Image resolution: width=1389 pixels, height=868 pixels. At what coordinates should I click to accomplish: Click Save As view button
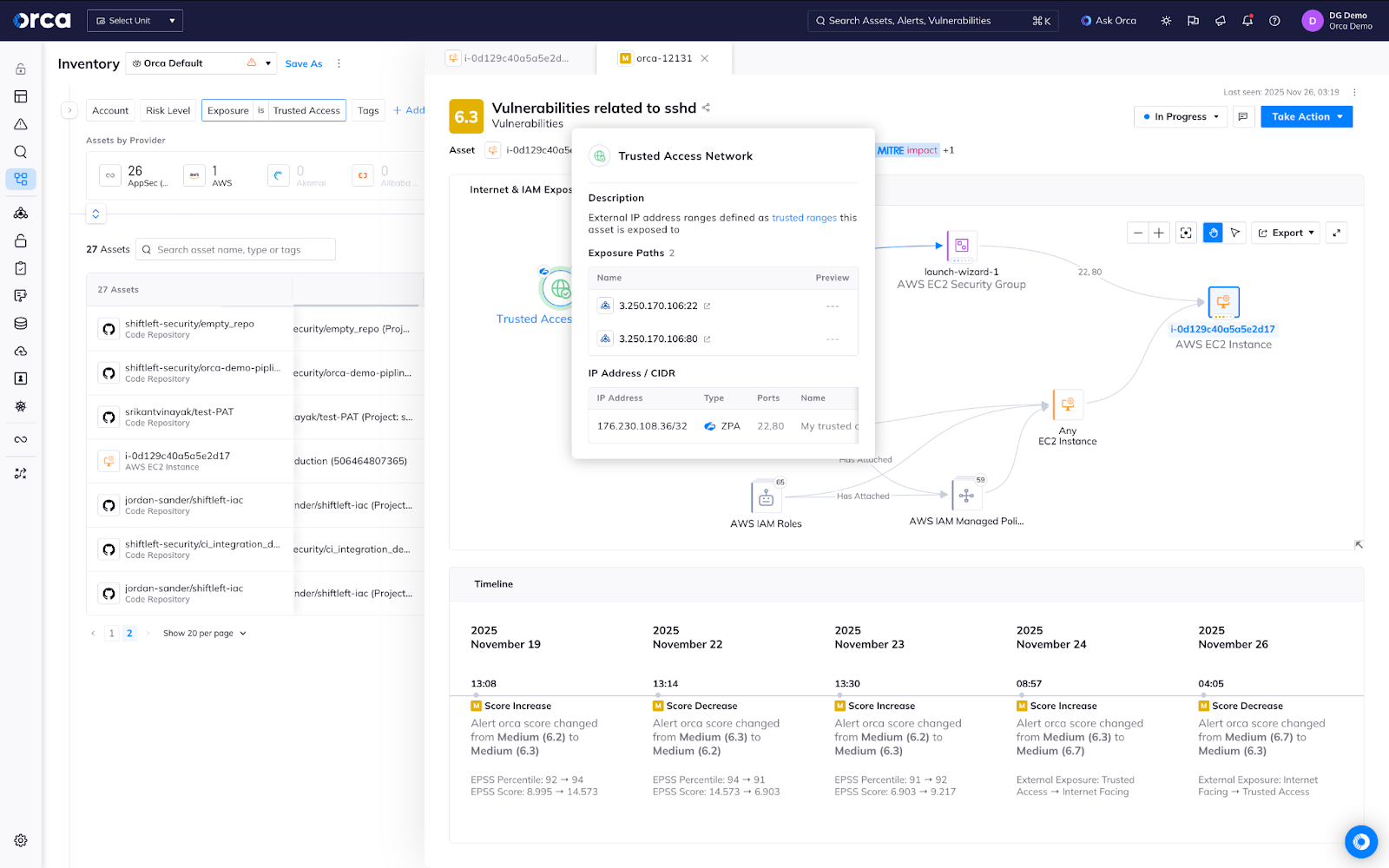[303, 63]
